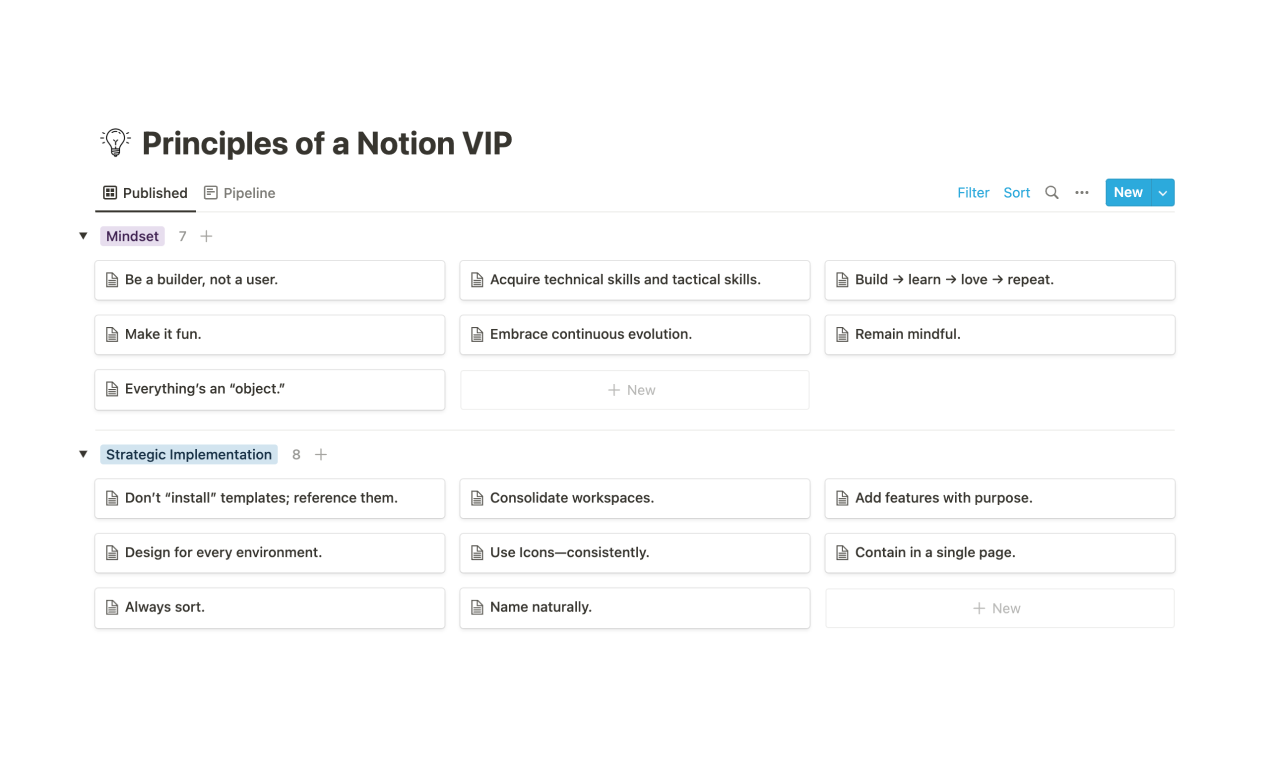Open the Sort option
The image size is (1270, 760).
(1017, 193)
